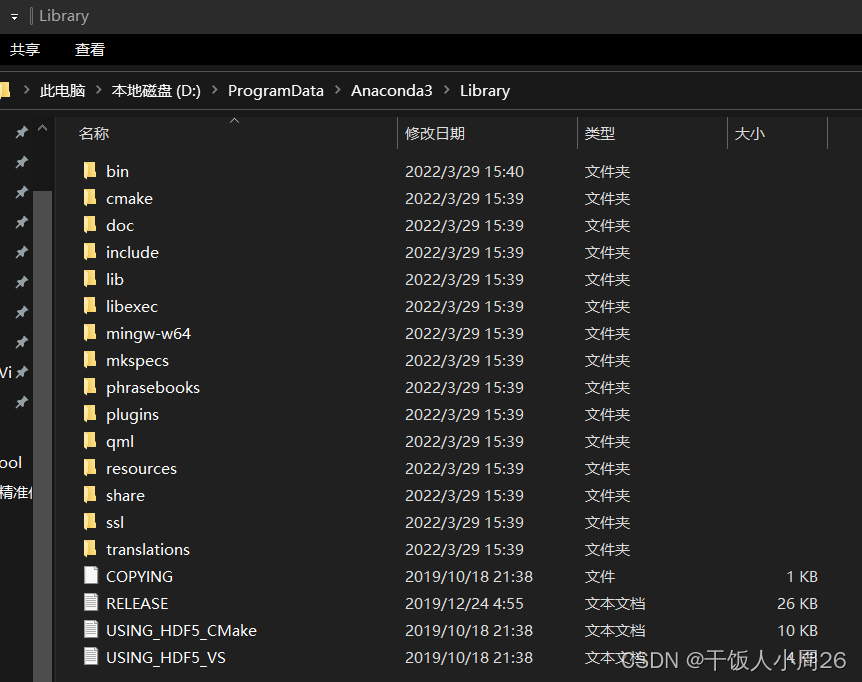Click the lib folder icon
This screenshot has width=862, height=682.
tap(90, 278)
